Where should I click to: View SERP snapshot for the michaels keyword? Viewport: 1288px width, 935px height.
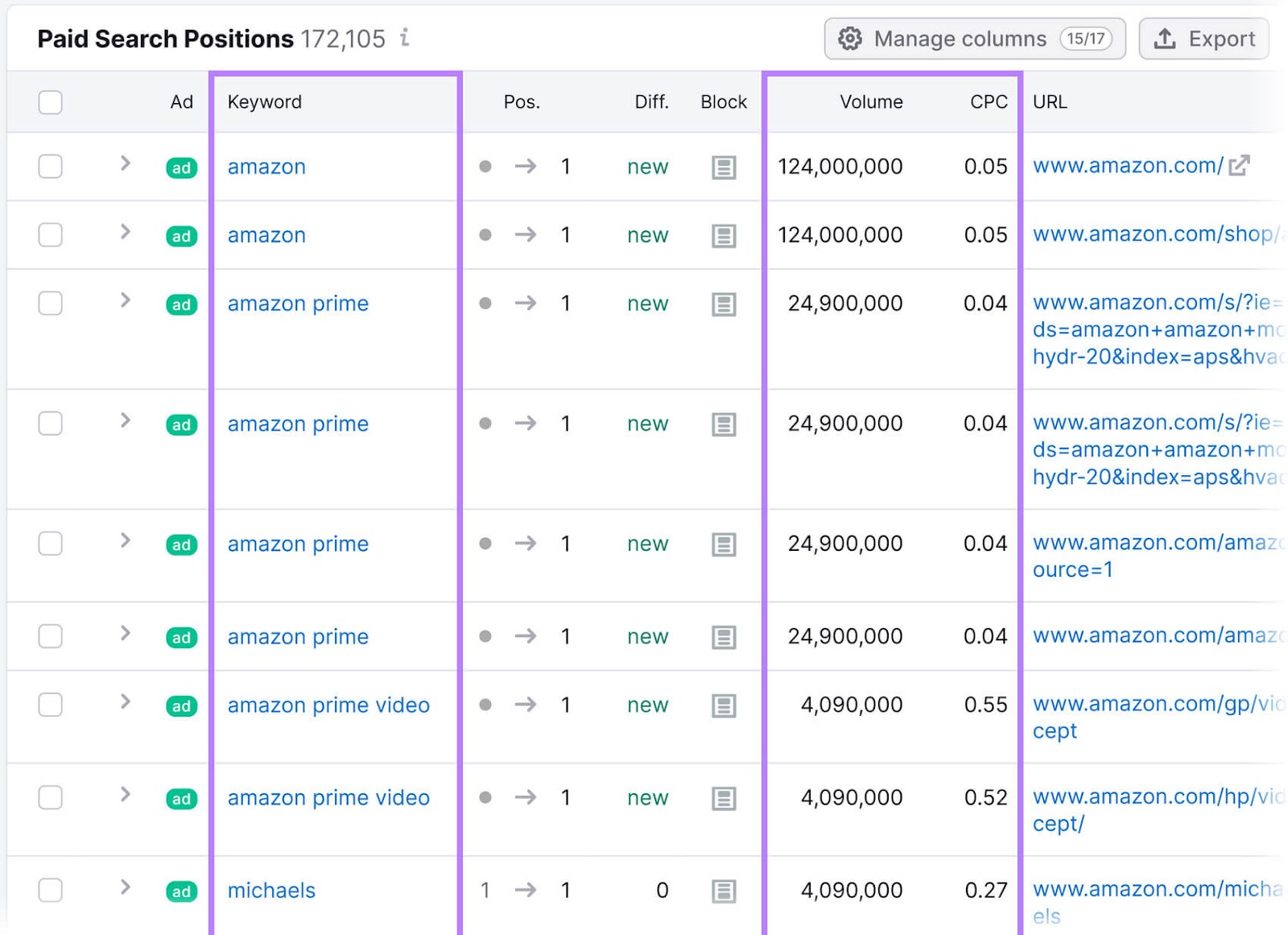point(724,891)
